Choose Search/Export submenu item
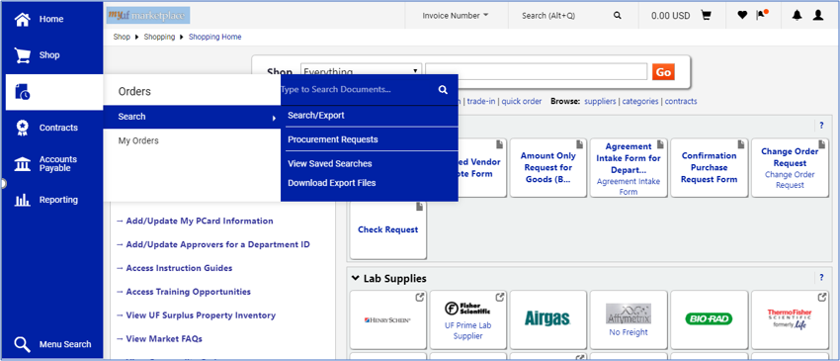840x361 pixels. (x=316, y=116)
